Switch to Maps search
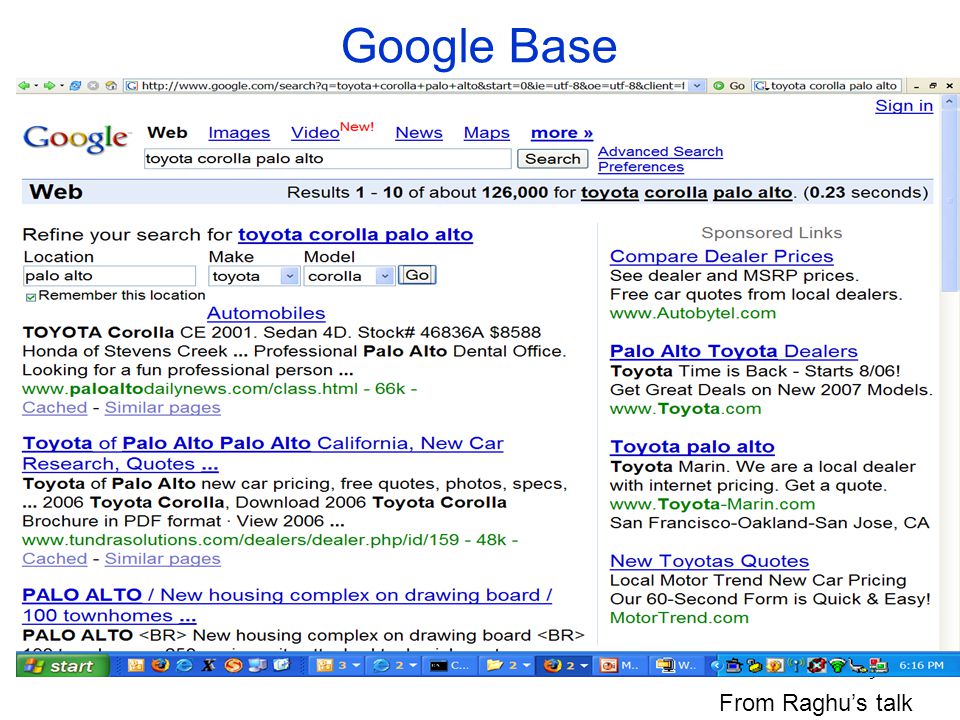Viewport: 960px width, 720px height. pyautogui.click(x=487, y=133)
